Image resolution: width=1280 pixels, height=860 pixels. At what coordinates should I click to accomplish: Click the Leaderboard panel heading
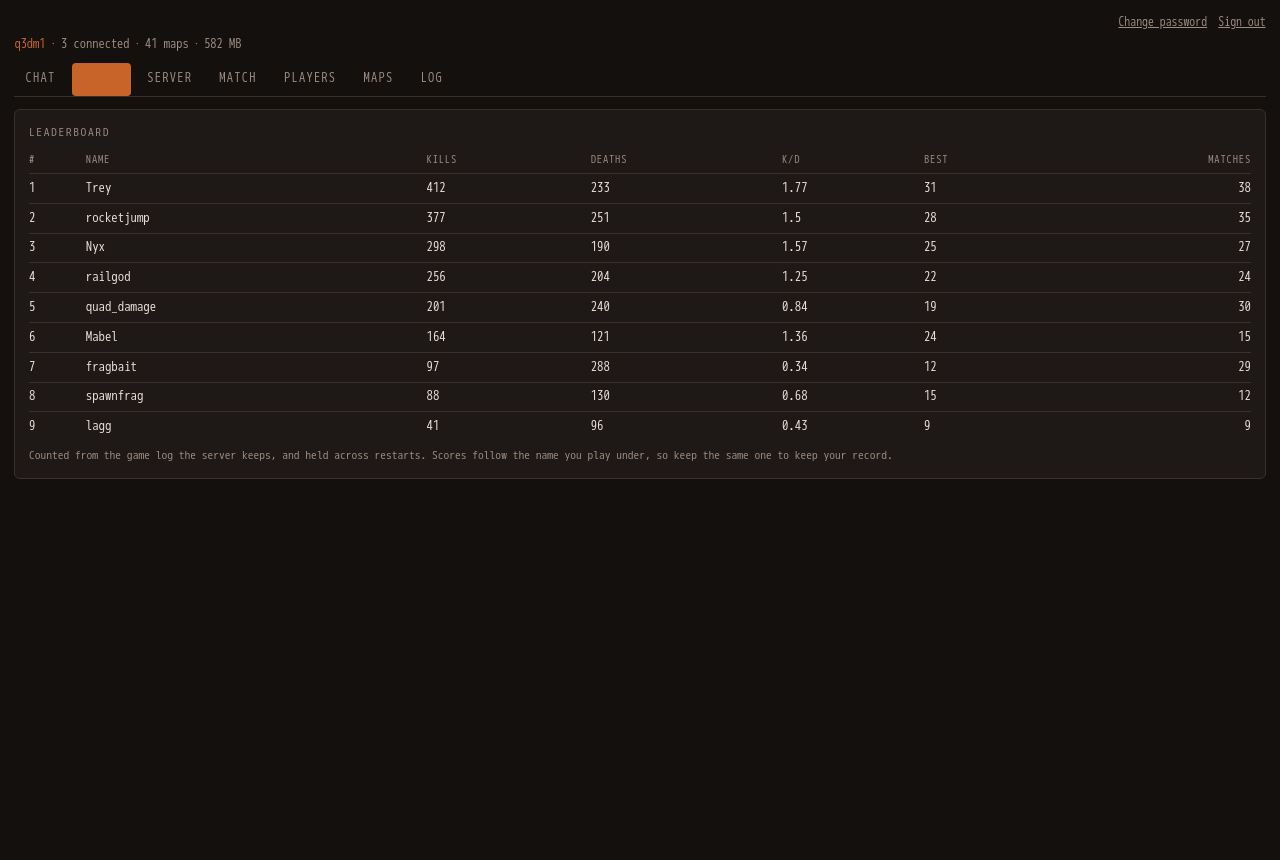click(69, 133)
